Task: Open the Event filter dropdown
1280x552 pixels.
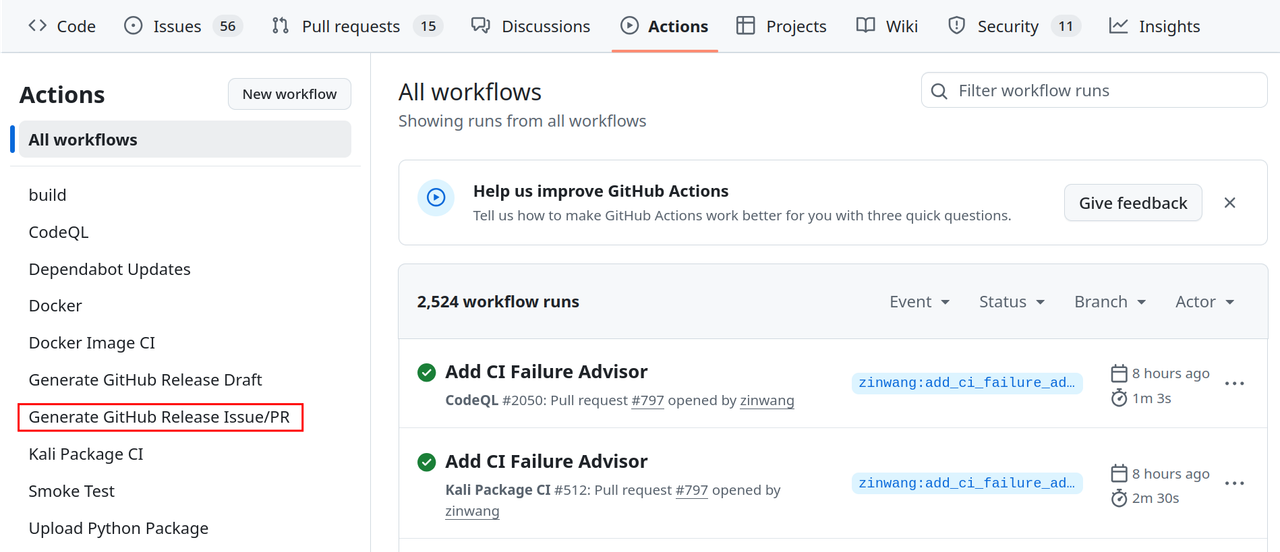Action: pyautogui.click(x=920, y=302)
